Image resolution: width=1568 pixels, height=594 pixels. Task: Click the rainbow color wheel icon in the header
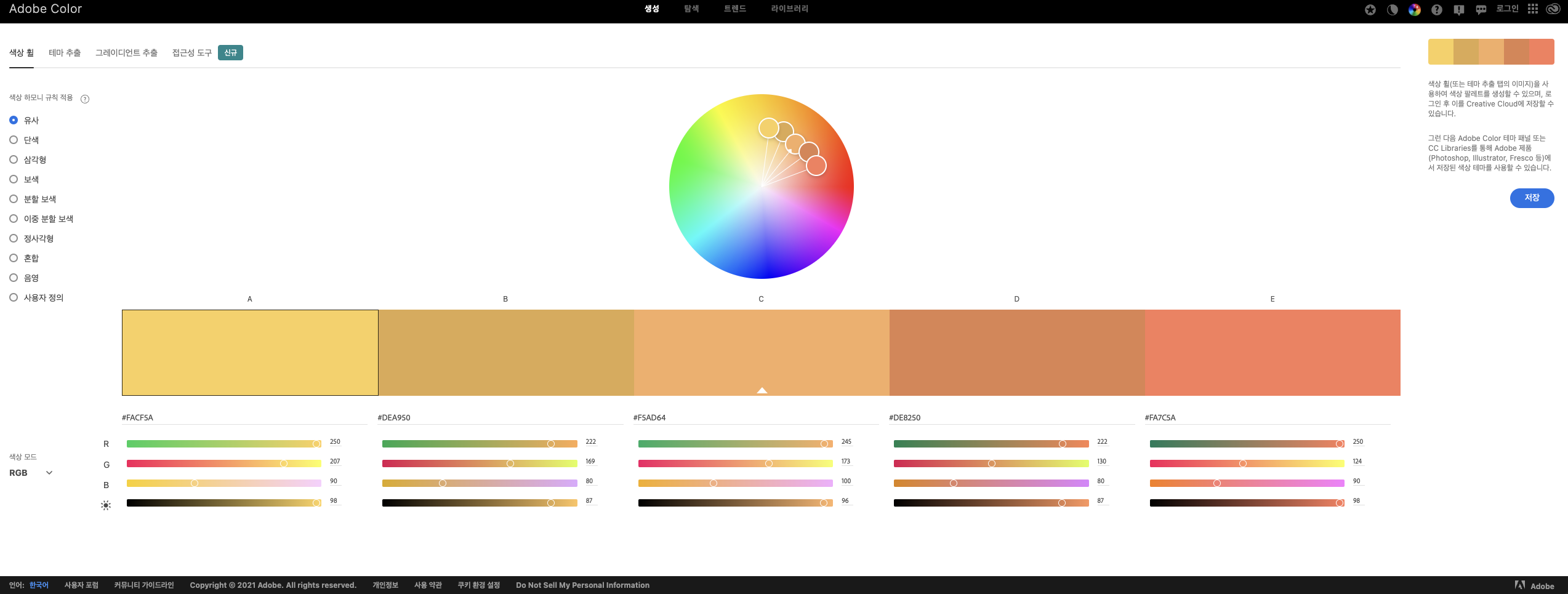click(1414, 10)
